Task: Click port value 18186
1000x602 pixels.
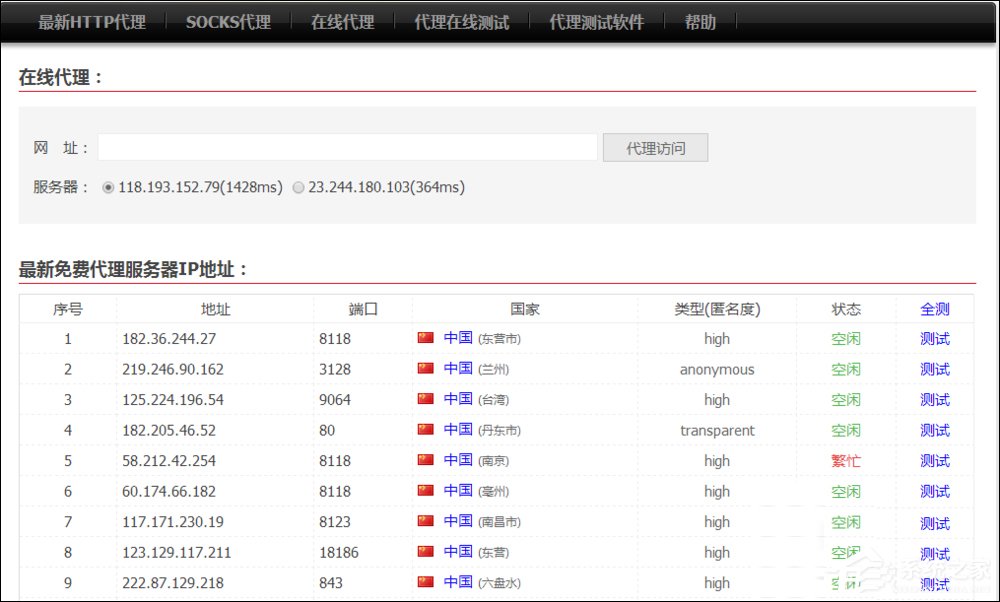Action: click(339, 553)
